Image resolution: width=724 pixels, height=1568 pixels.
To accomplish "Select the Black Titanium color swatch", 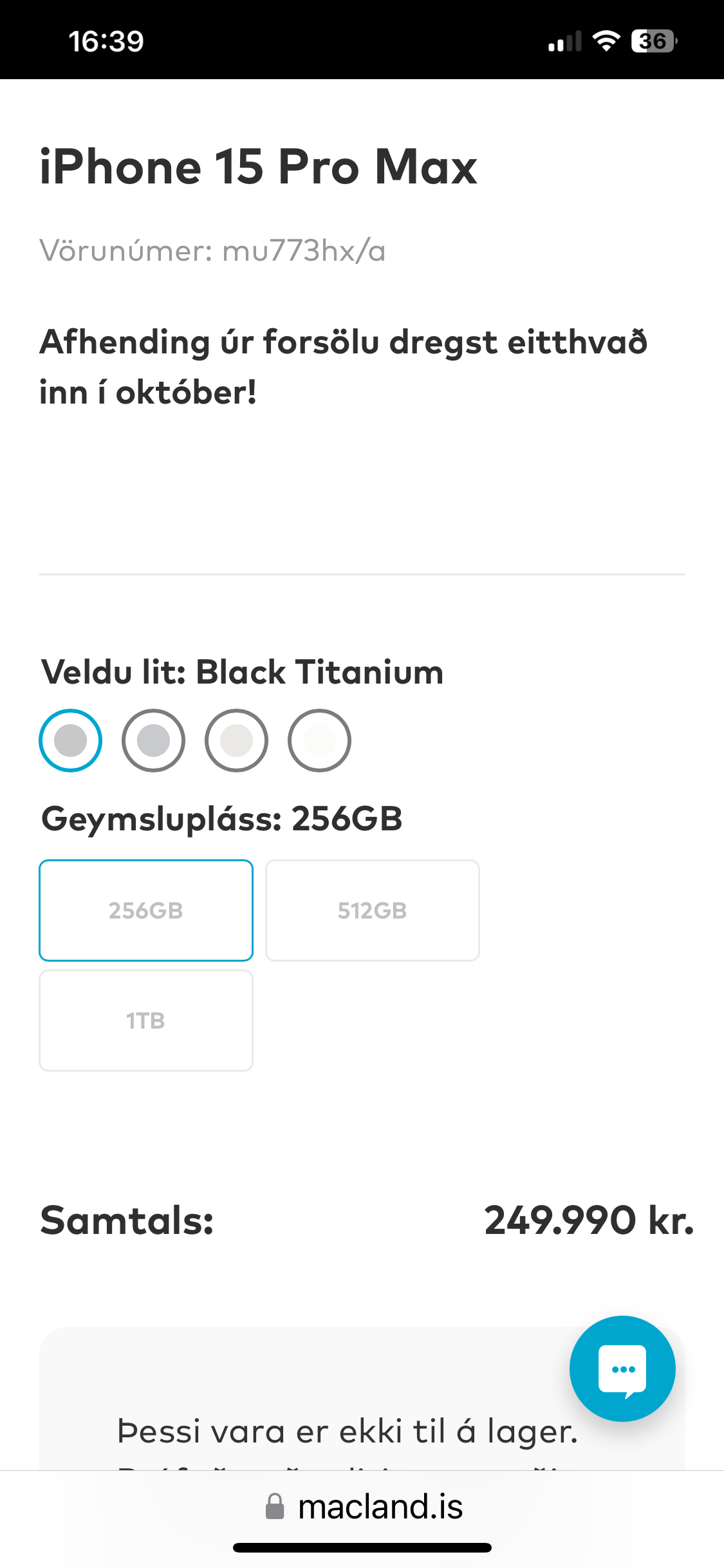I will [x=71, y=740].
